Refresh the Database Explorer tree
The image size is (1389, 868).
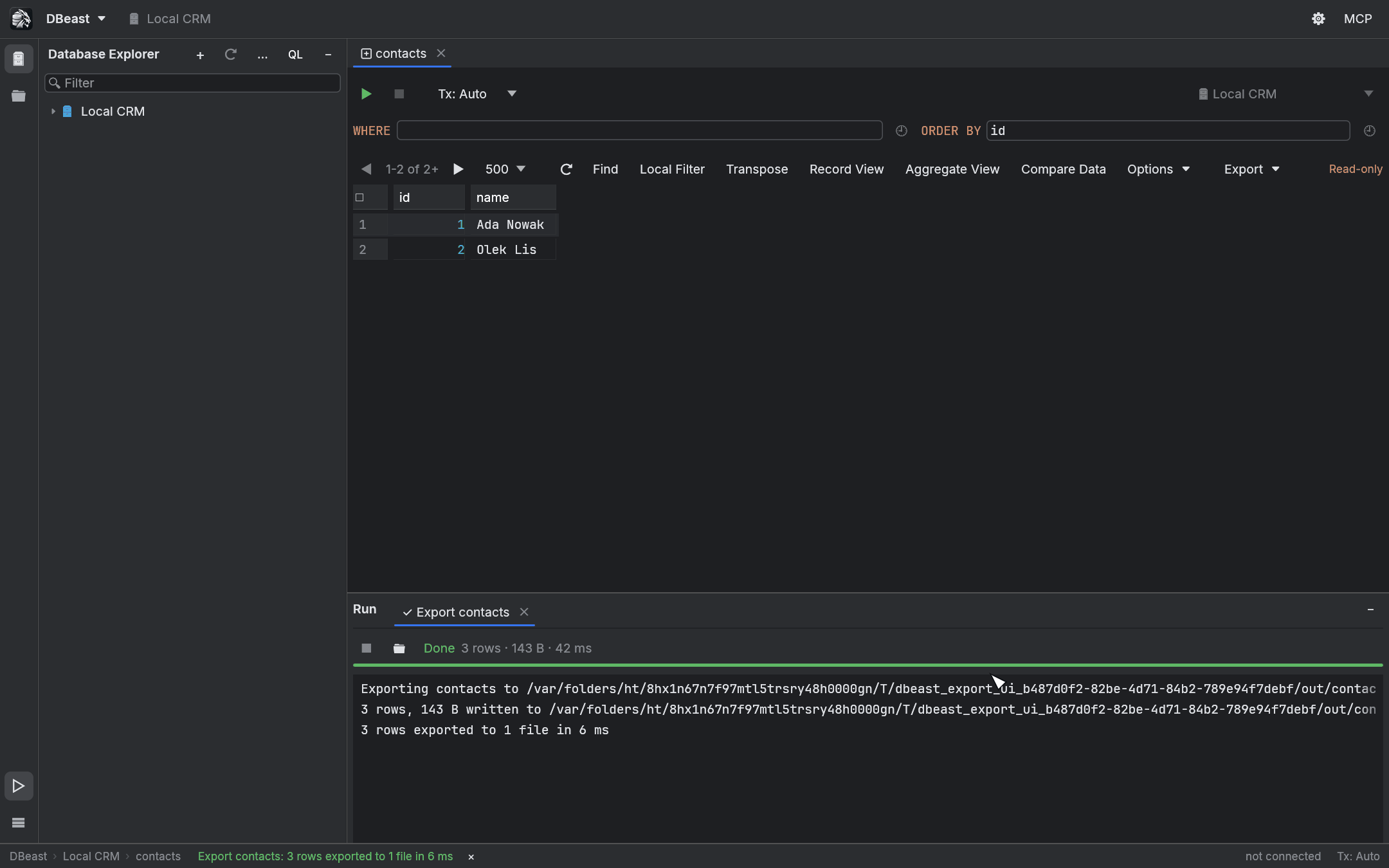(x=231, y=55)
